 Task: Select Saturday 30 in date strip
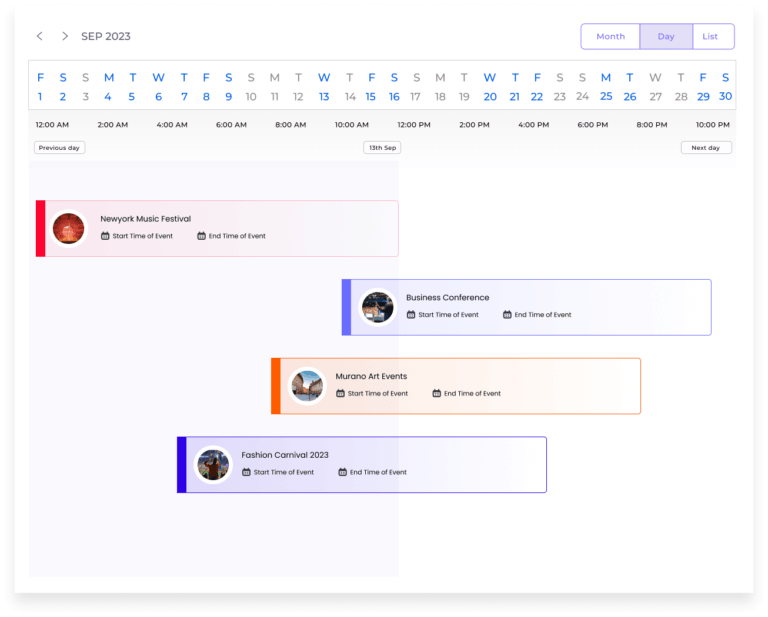point(725,87)
